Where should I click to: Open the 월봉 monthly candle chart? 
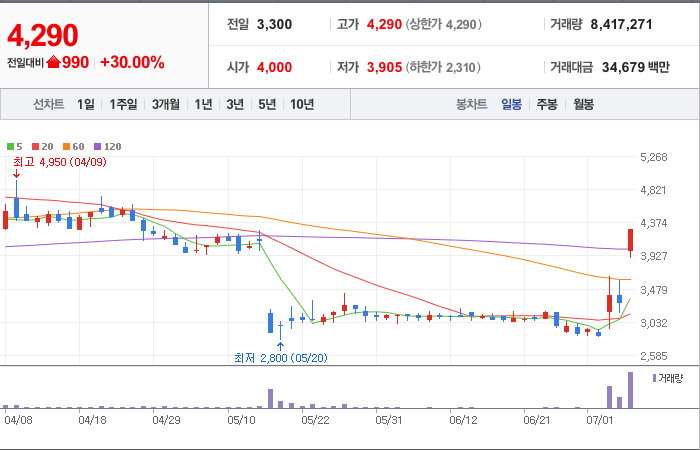pyautogui.click(x=583, y=104)
